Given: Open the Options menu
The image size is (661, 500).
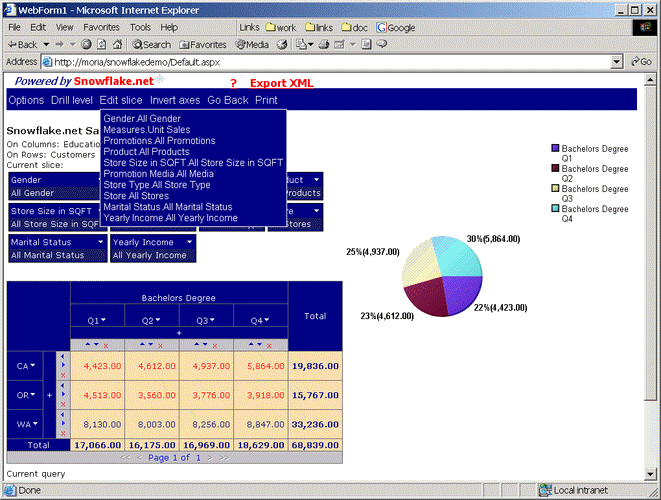Looking at the screenshot, I should 26,100.
